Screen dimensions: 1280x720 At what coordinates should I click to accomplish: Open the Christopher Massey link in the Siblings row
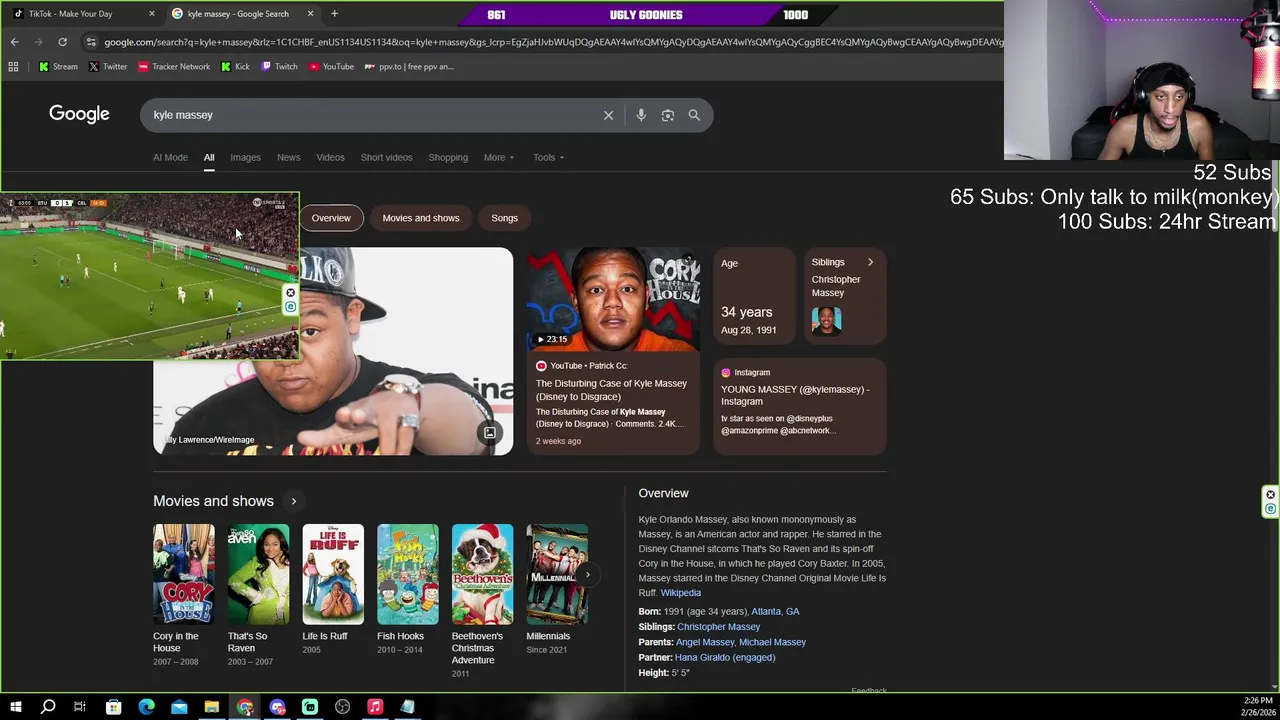pyautogui.click(x=718, y=627)
